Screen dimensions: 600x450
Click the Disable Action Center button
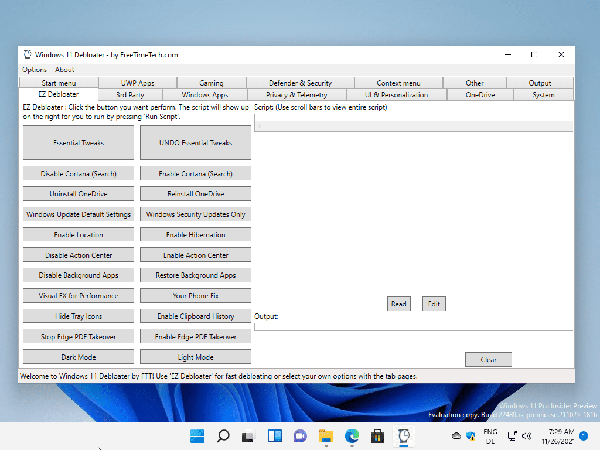point(78,255)
